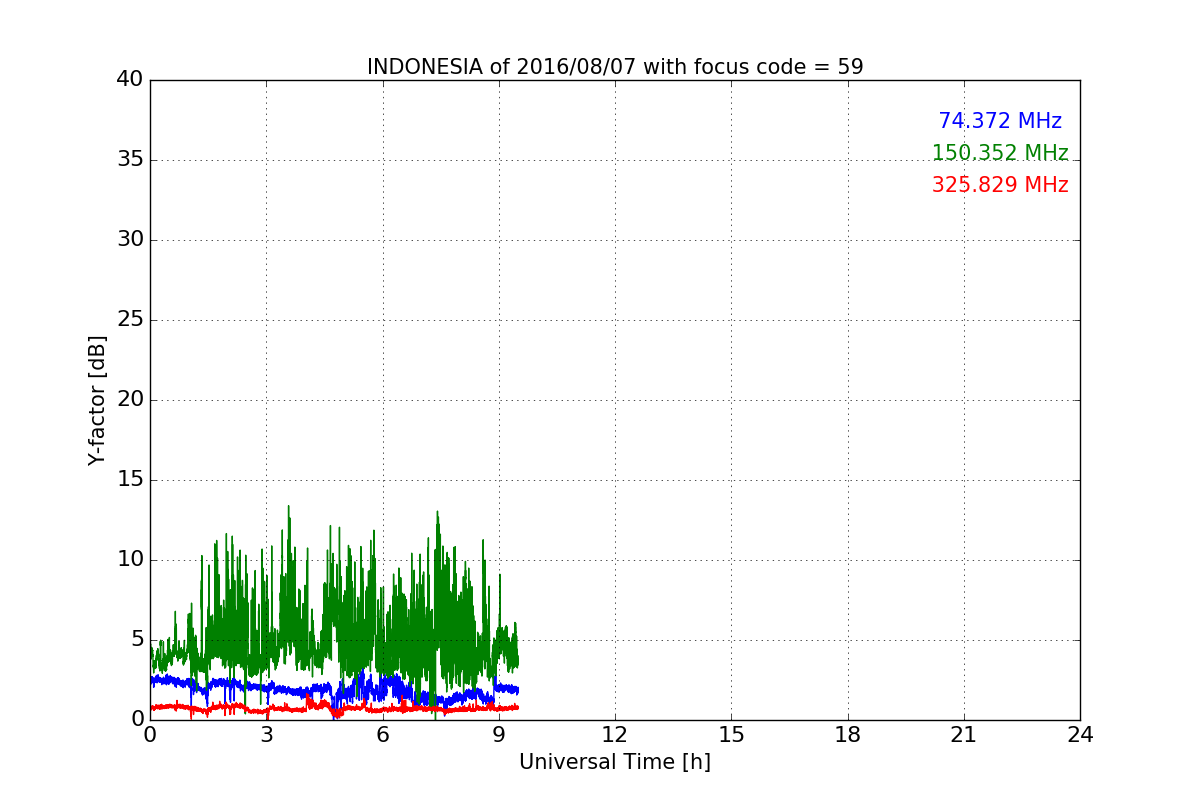Image resolution: width=1200 pixels, height=800 pixels.
Task: Click y-axis tick label 25
Action: [129, 320]
